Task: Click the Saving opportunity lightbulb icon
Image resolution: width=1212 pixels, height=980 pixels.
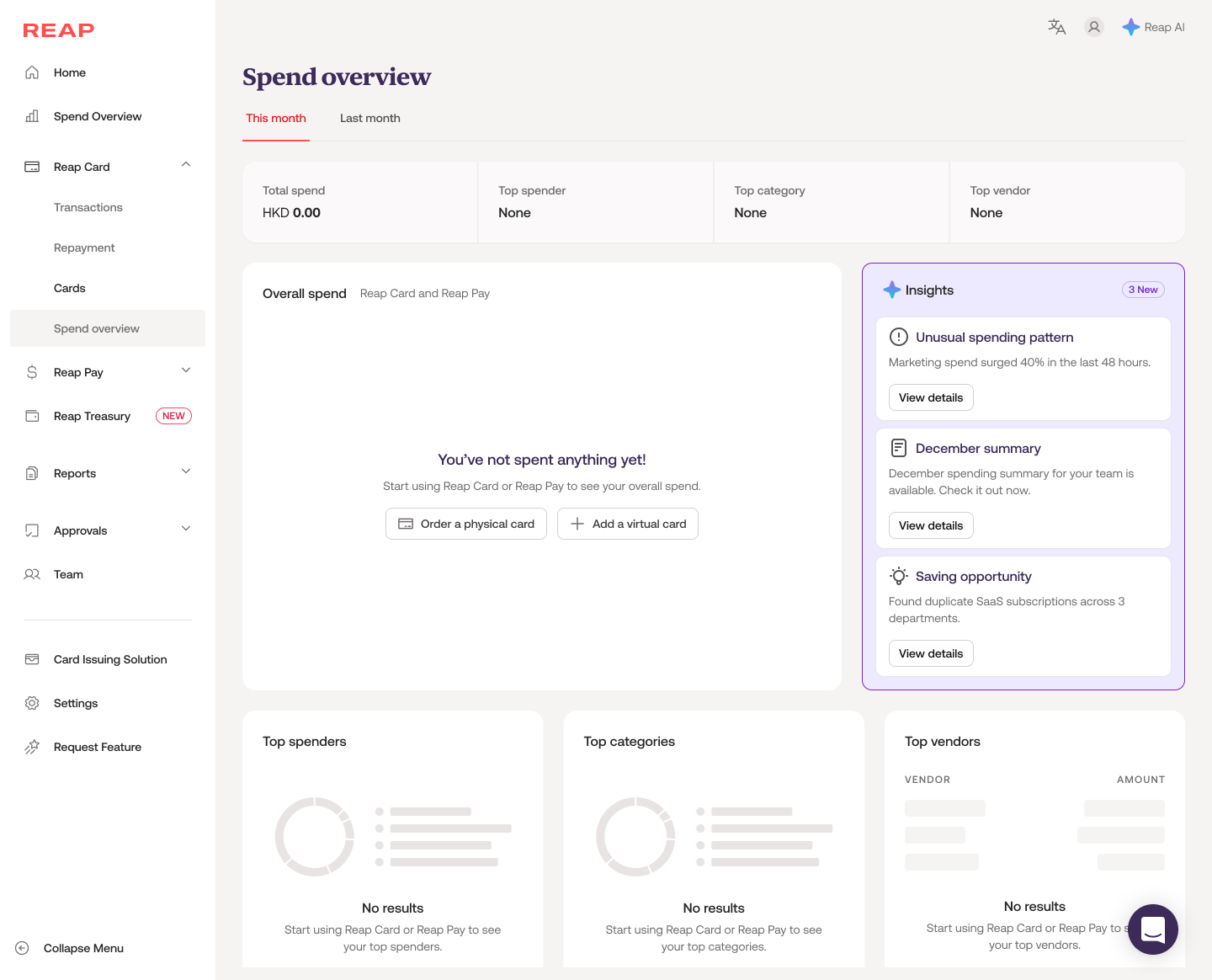Action: (x=899, y=576)
